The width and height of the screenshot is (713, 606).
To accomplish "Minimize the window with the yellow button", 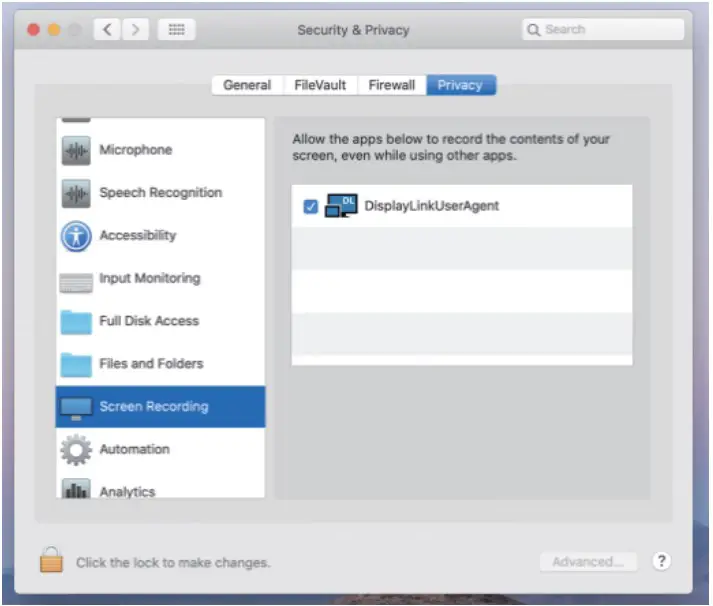I will point(54,30).
